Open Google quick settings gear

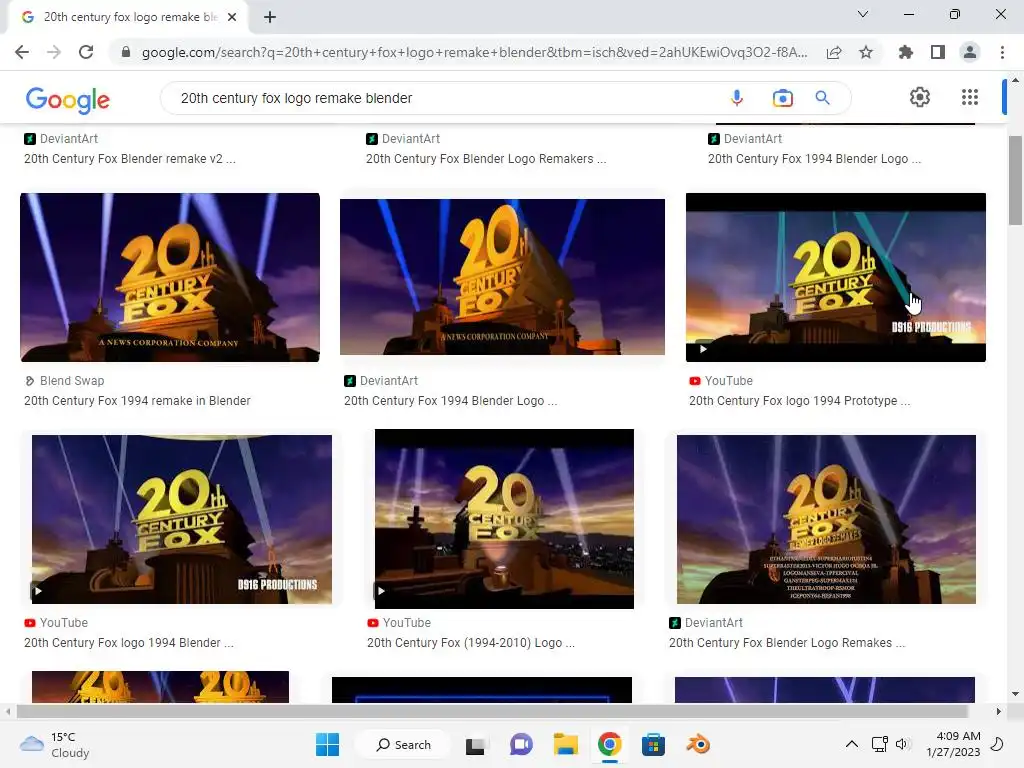(x=920, y=97)
